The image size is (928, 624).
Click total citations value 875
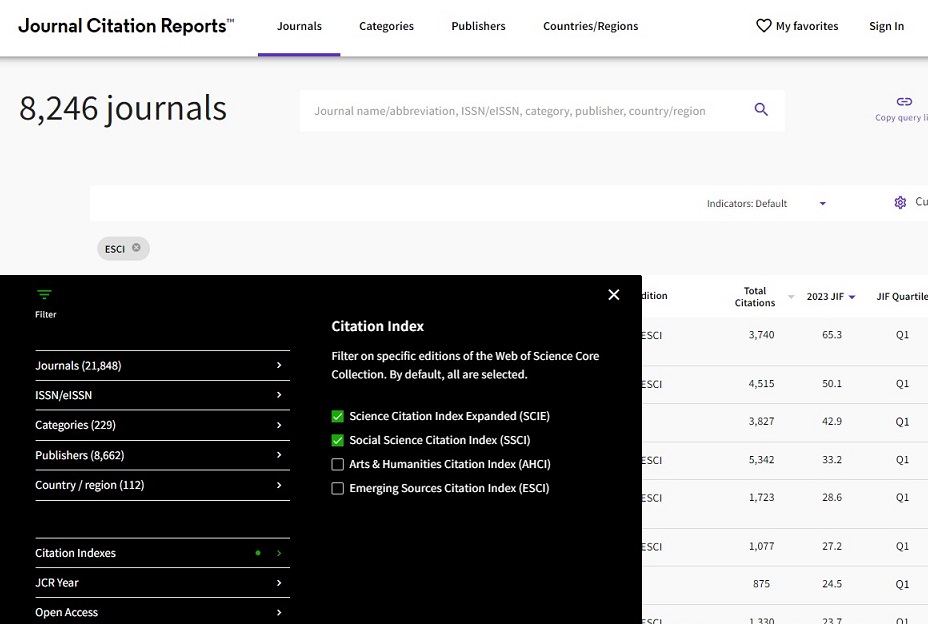[761, 584]
